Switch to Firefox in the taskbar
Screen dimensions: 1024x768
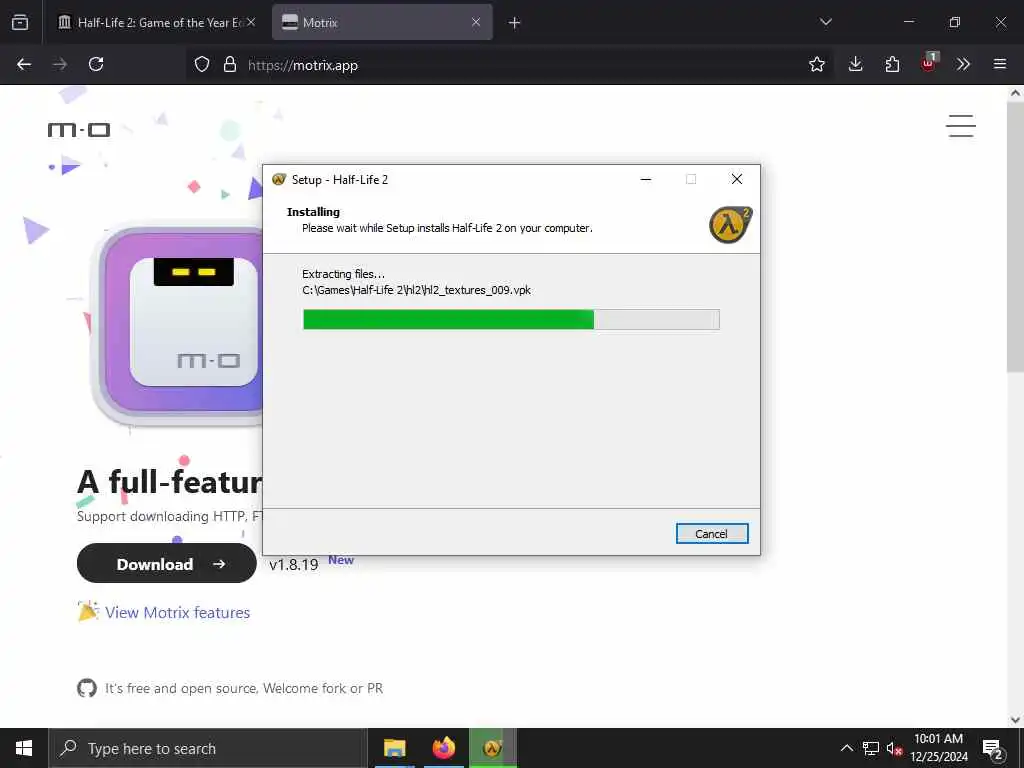(x=444, y=748)
